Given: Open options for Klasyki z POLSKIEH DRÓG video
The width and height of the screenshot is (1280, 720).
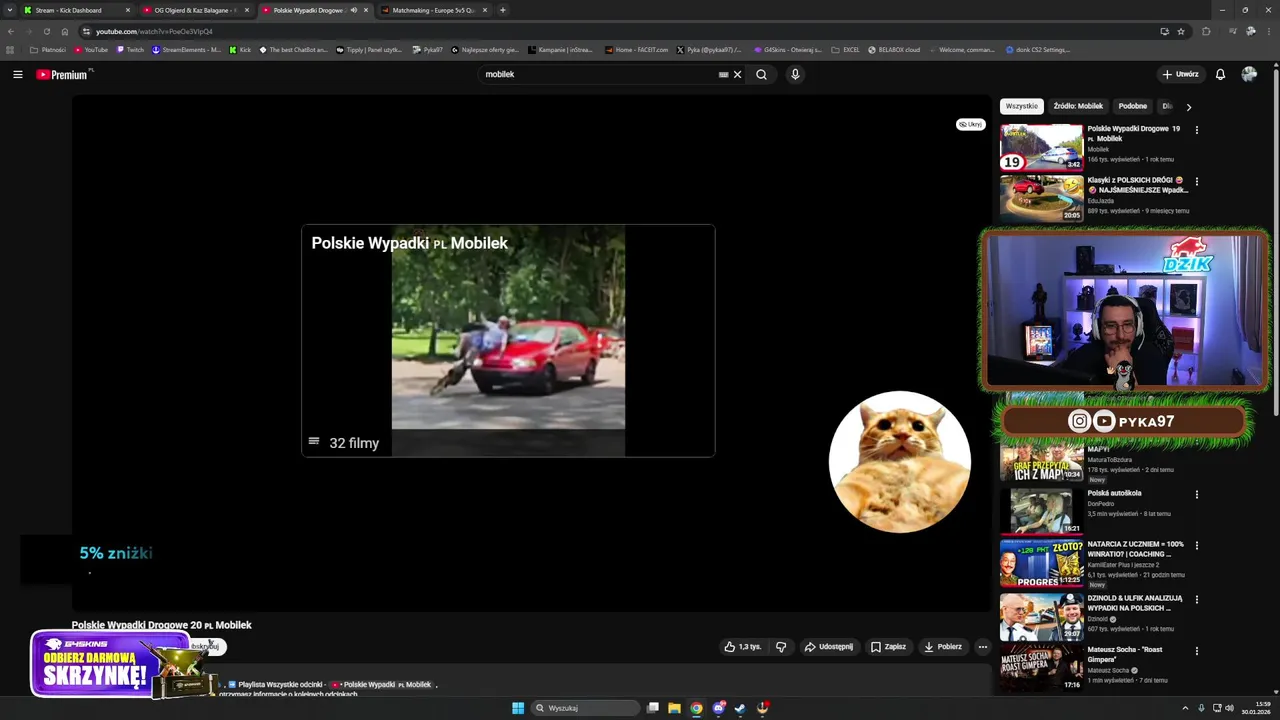Looking at the screenshot, I should 1196,182.
